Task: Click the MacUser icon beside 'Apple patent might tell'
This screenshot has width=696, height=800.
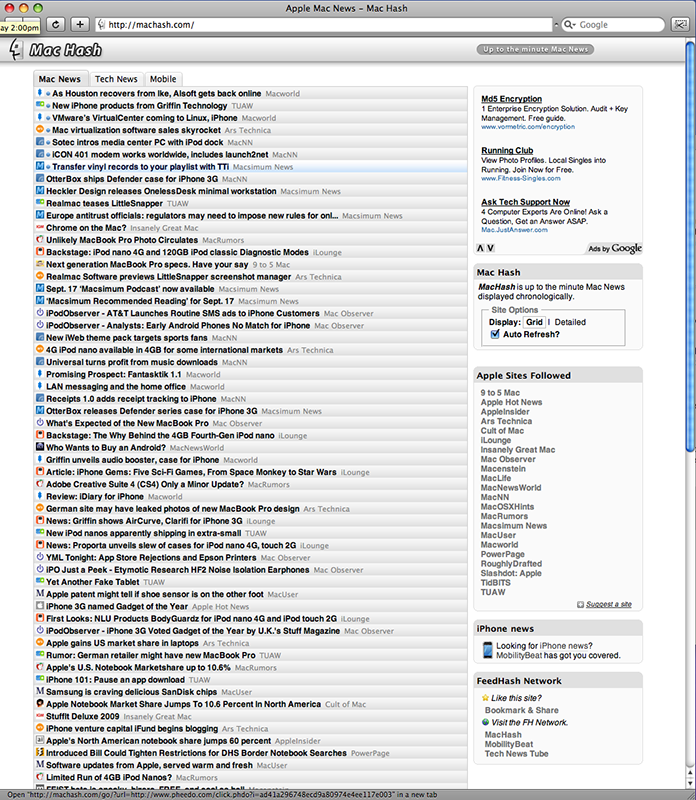Action: [x=39, y=594]
